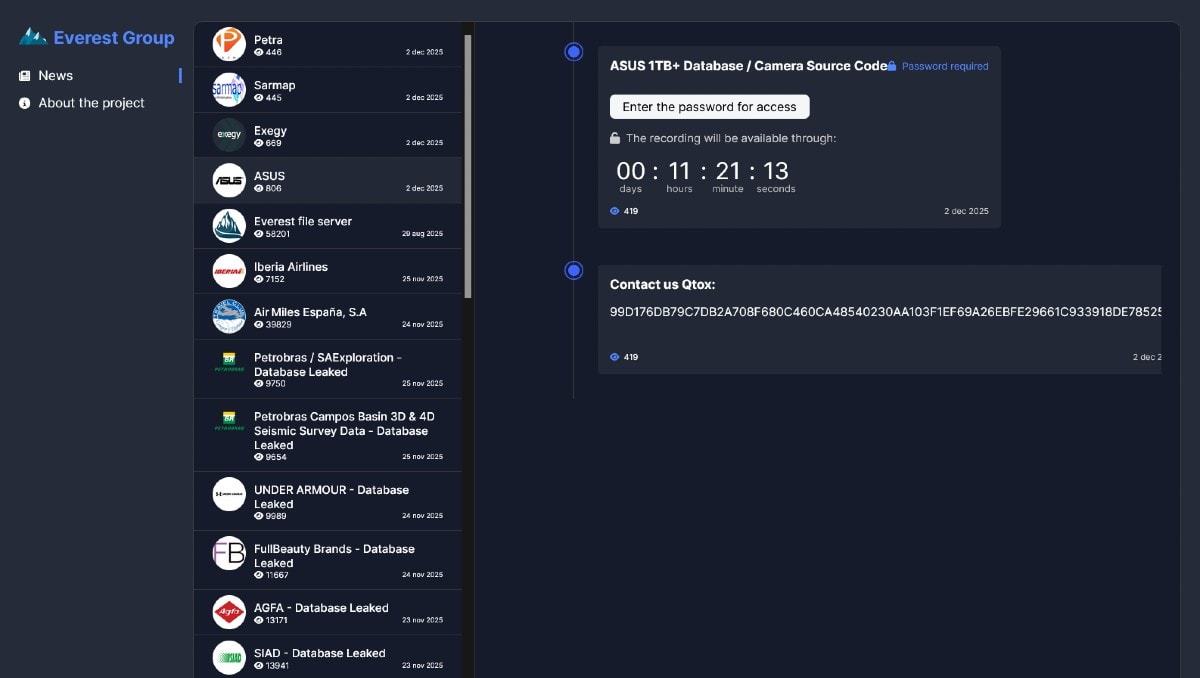The width and height of the screenshot is (1200, 678).
Task: Click the 39829 view count for Air Miles
Action: 278,324
